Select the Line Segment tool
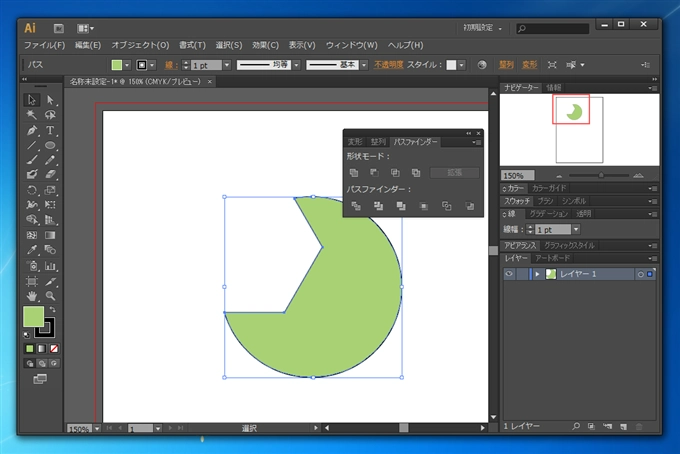The width and height of the screenshot is (680, 454). point(31,145)
